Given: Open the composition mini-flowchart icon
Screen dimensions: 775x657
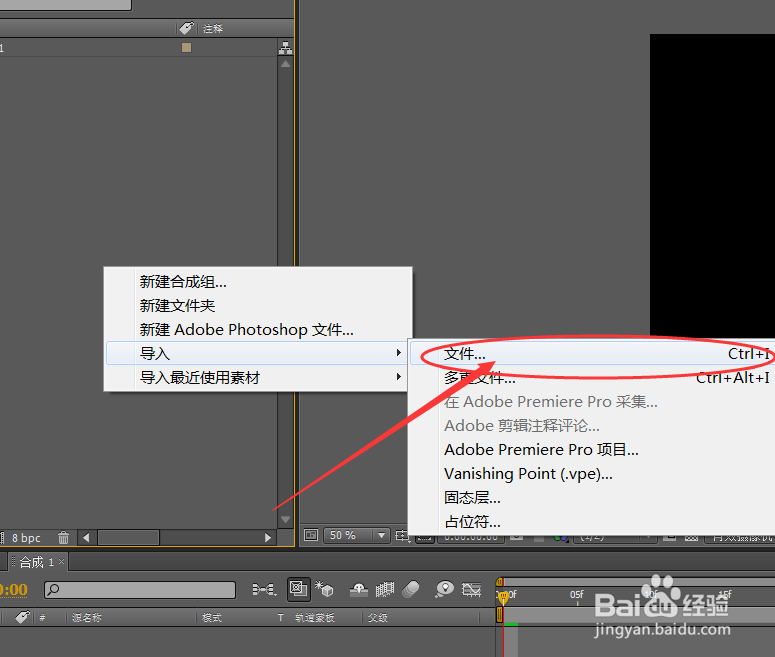Looking at the screenshot, I should tap(264, 589).
